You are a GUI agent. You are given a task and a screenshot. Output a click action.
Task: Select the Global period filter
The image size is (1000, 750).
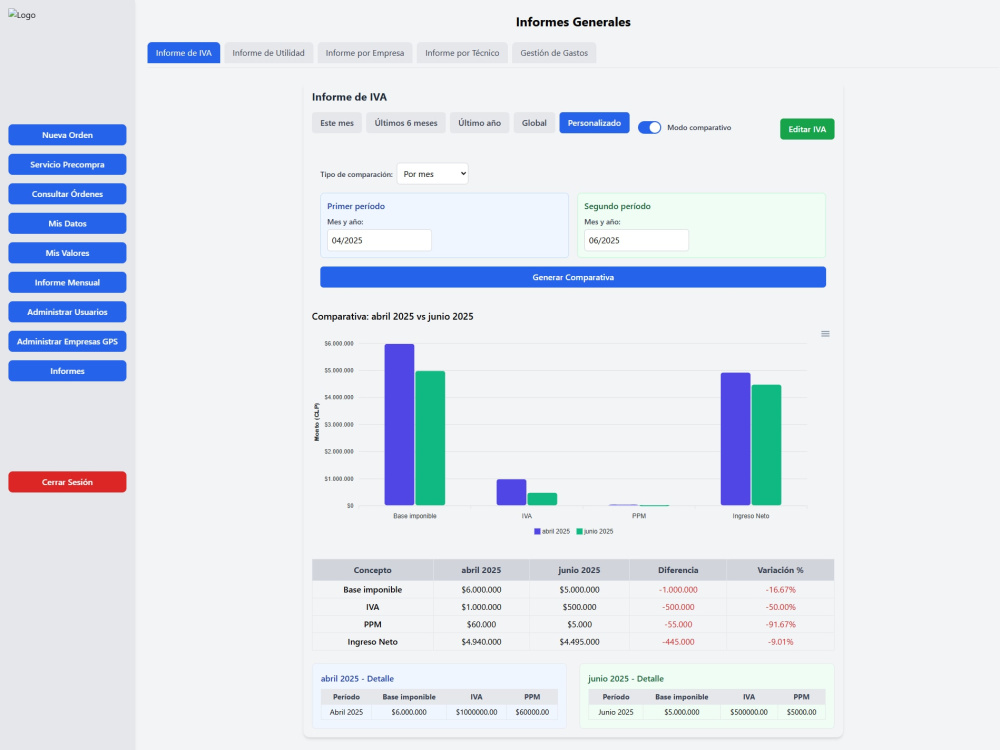[534, 122]
